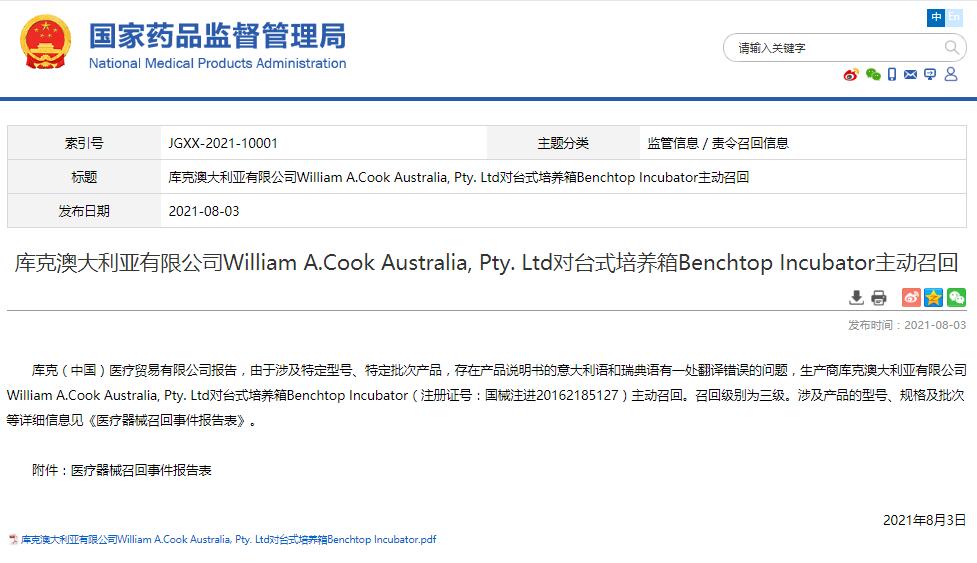Viewport: 977px width, 563px height.
Task: Click the magnifier search icon
Action: click(x=951, y=47)
